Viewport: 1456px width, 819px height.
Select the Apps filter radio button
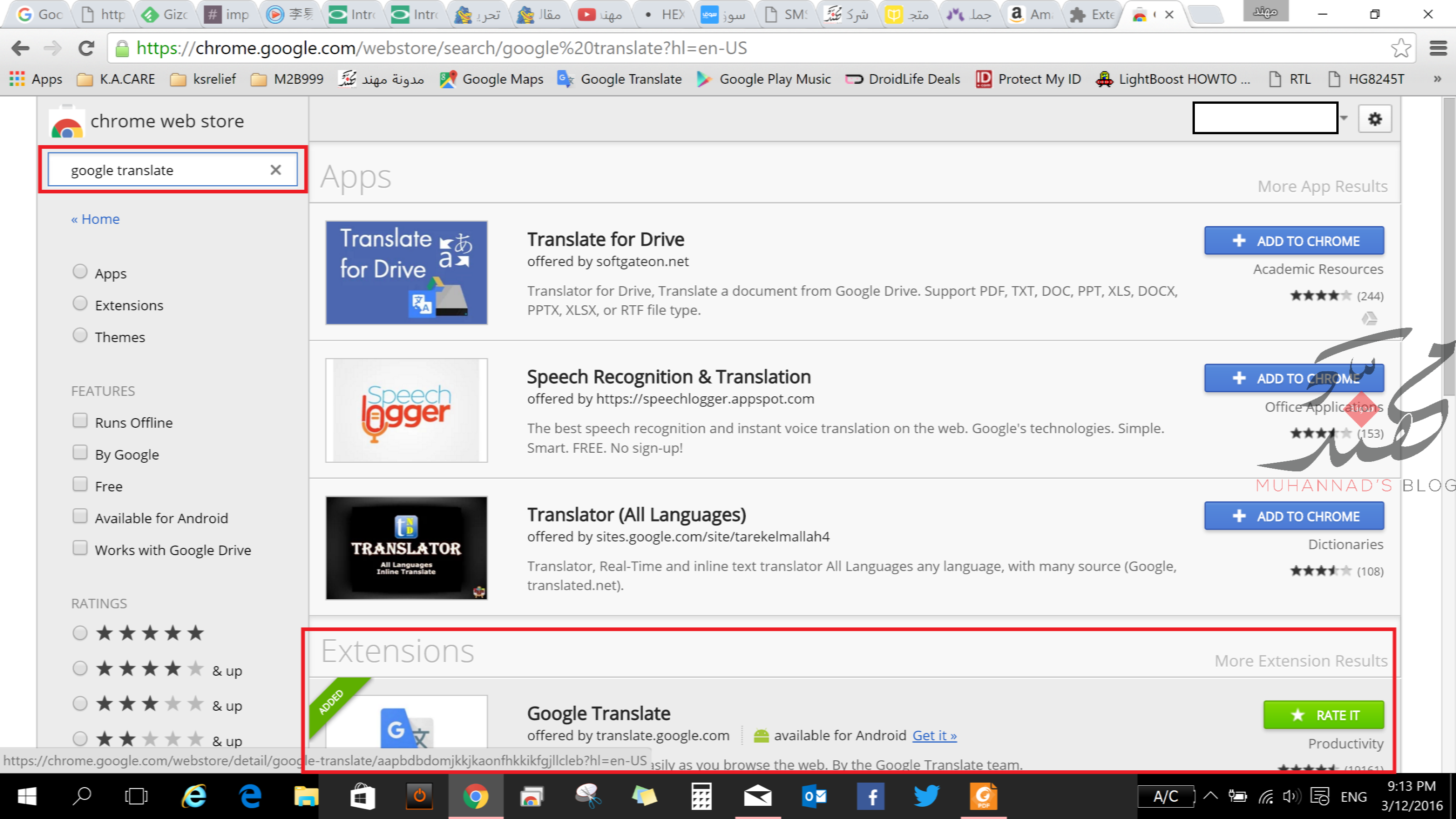pyautogui.click(x=80, y=272)
